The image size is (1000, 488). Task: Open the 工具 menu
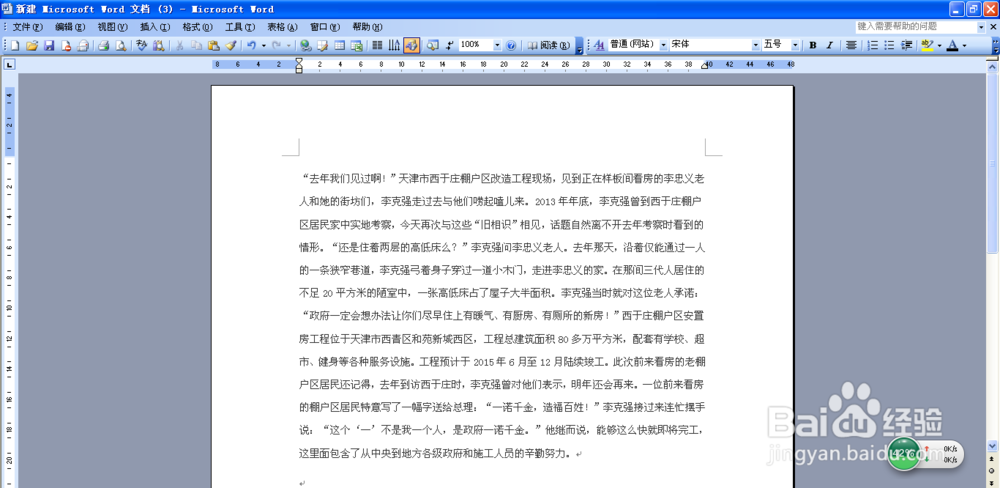click(x=240, y=27)
